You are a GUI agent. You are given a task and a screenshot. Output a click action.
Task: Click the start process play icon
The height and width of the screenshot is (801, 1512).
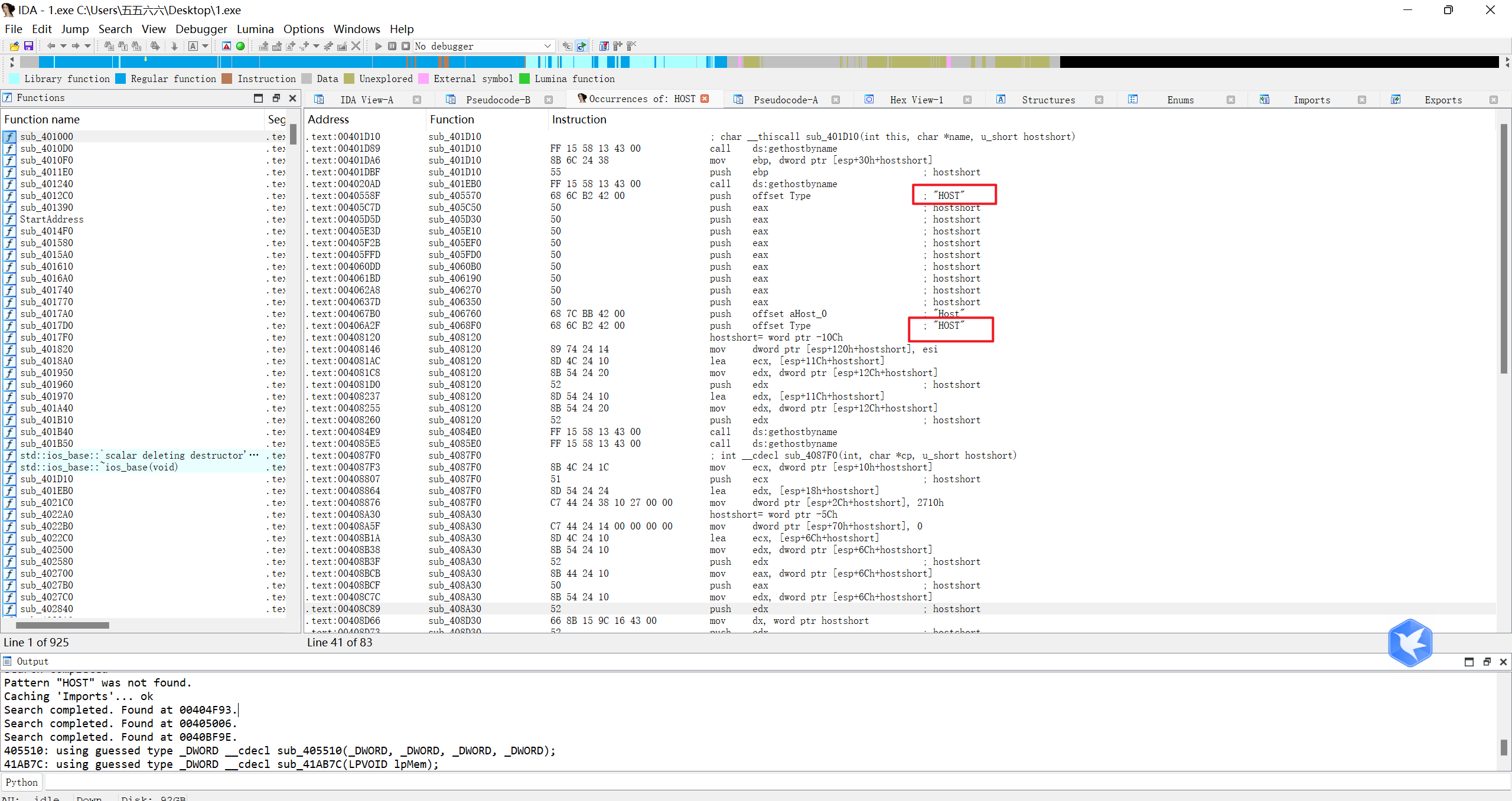point(378,46)
